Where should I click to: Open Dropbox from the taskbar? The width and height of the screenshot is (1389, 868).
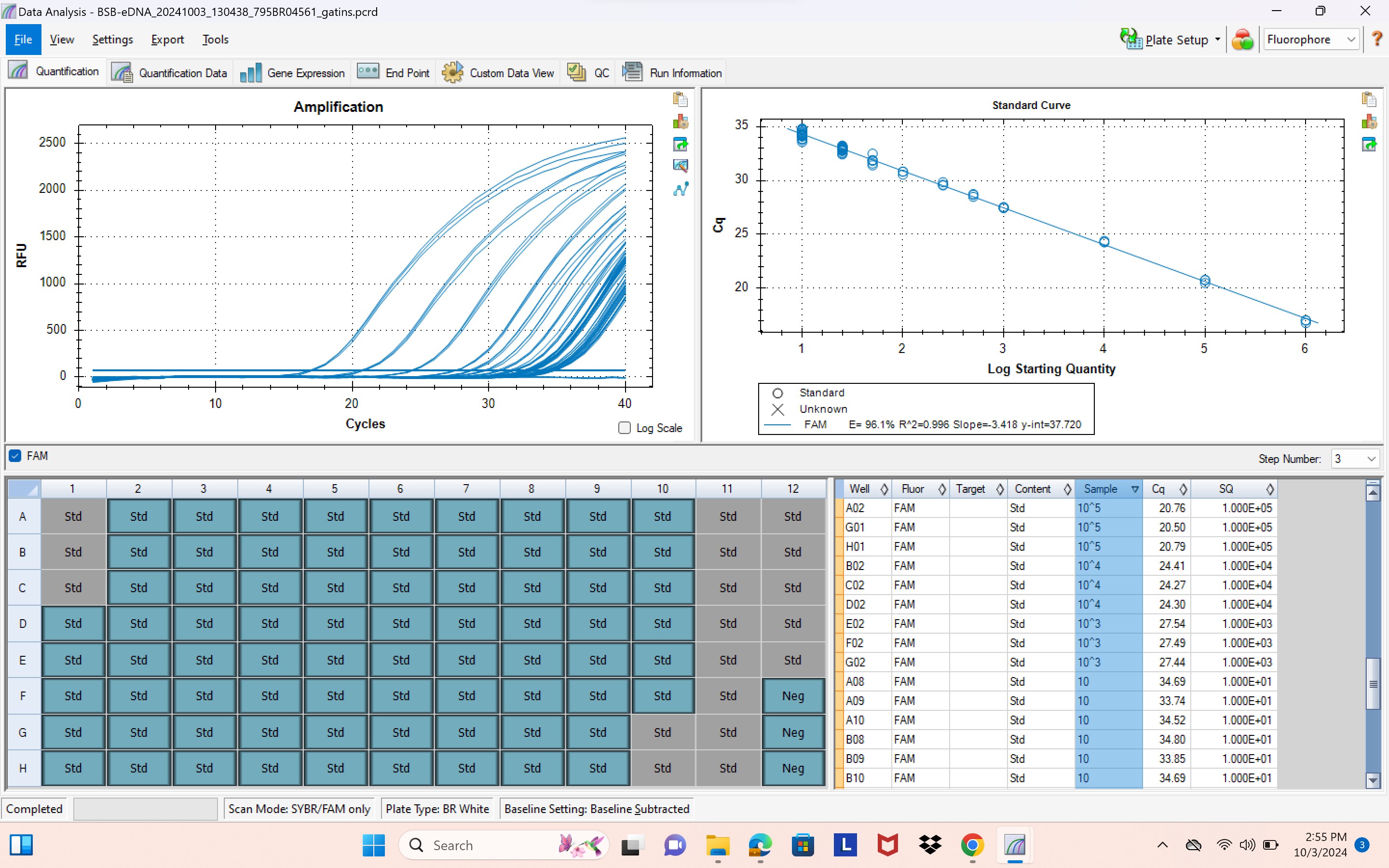pos(930,845)
